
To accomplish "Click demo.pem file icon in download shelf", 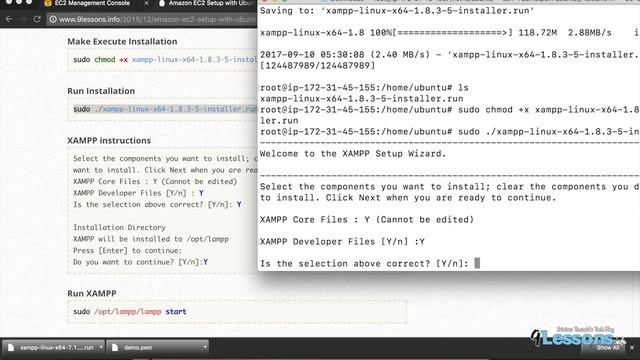I will 115,348.
